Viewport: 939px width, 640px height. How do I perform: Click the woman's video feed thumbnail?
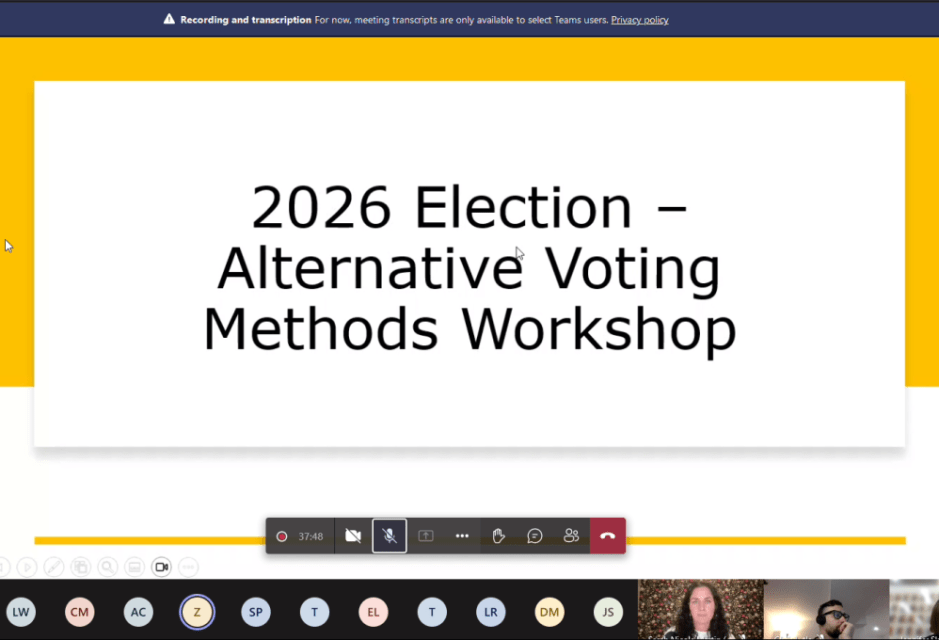700,609
